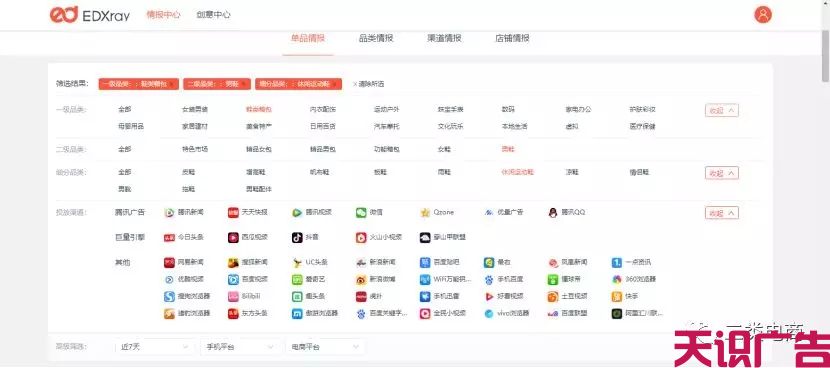The image size is (830, 368).
Task: Select 数码 under 一级品类
Action: point(508,110)
